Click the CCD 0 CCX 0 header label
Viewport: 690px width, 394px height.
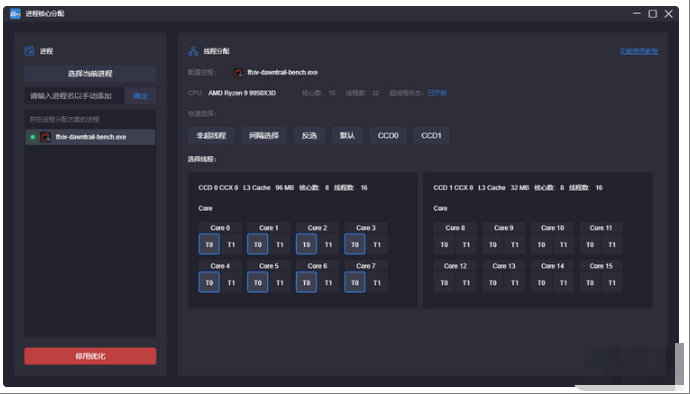[x=218, y=188]
